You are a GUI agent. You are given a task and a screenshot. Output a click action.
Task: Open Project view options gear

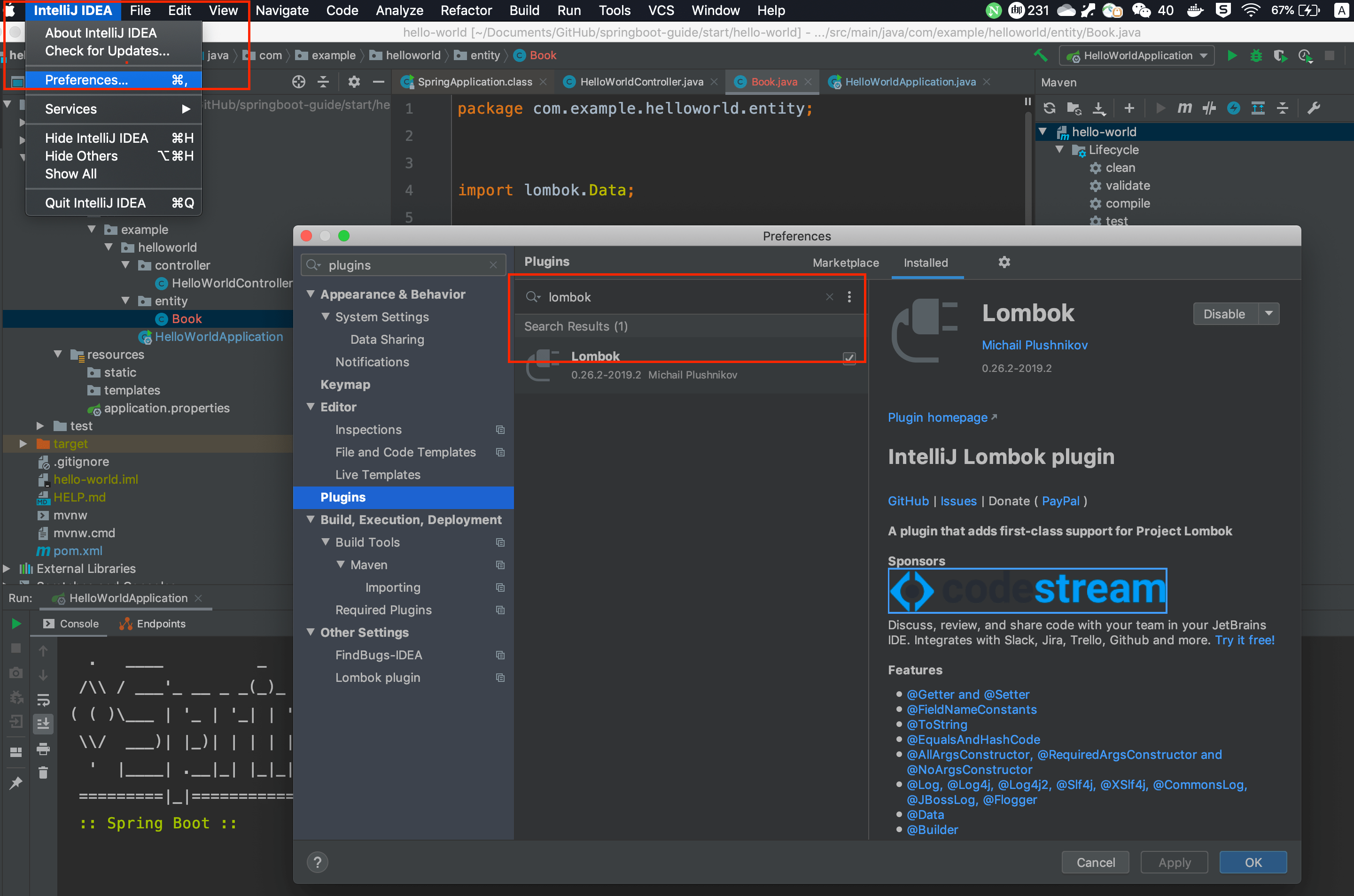click(x=354, y=82)
